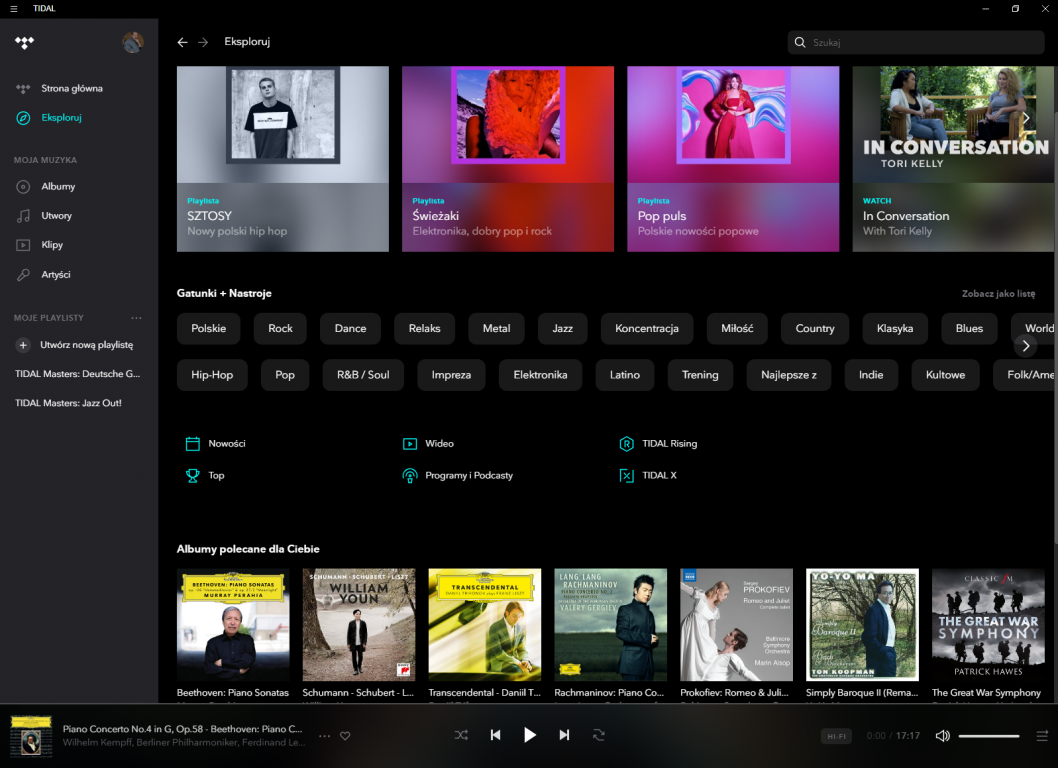1058x768 pixels.
Task: Click Utwórz nową playlistę plus icon
Action: [x=23, y=345]
